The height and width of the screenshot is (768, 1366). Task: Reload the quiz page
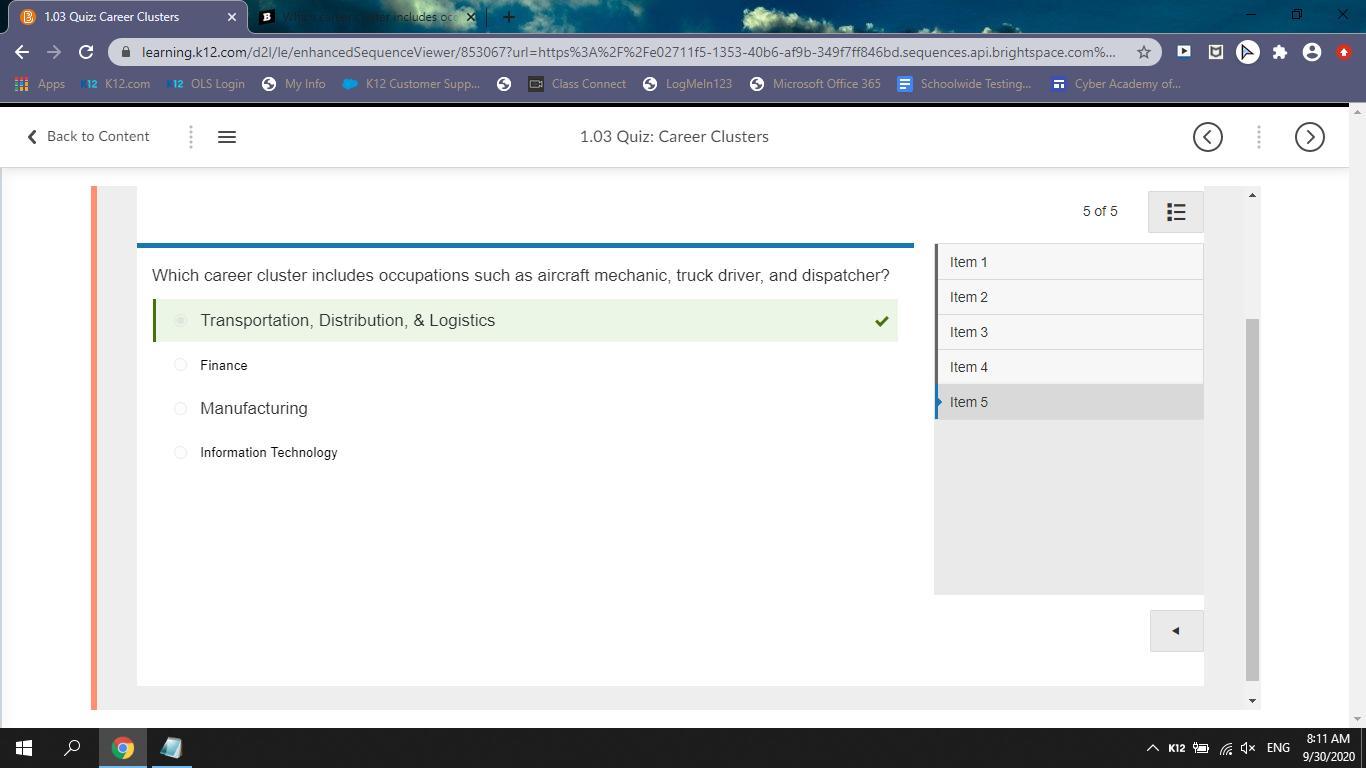point(86,52)
